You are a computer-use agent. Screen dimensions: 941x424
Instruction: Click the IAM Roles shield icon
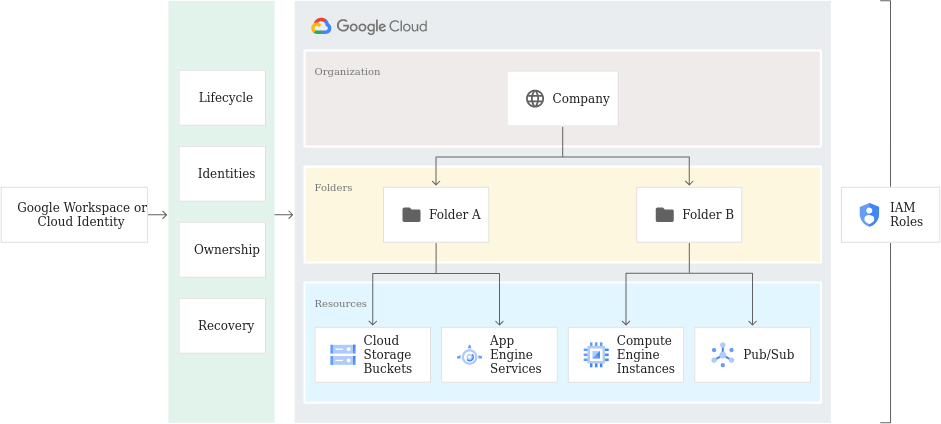869,215
